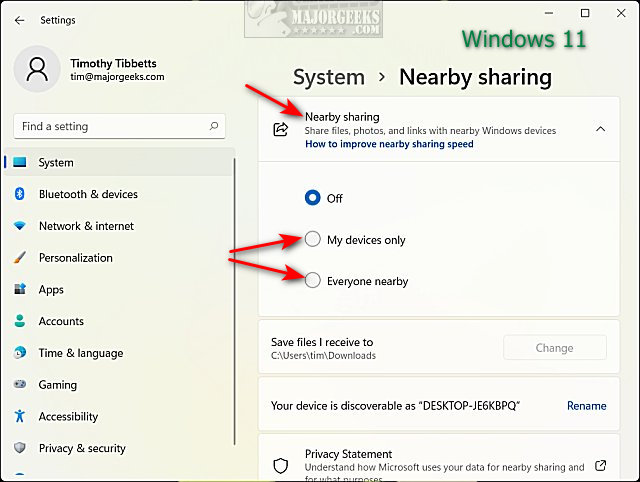The width and height of the screenshot is (640, 482).
Task: Click Nearby sharing page title
Action: tap(476, 77)
